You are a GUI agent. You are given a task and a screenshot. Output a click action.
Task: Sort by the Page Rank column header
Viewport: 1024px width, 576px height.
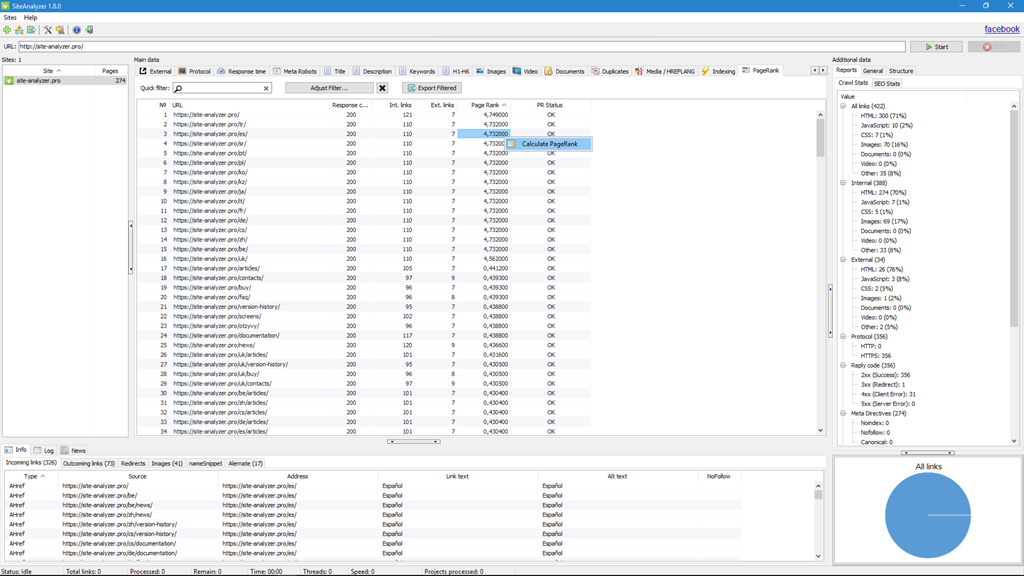[485, 105]
